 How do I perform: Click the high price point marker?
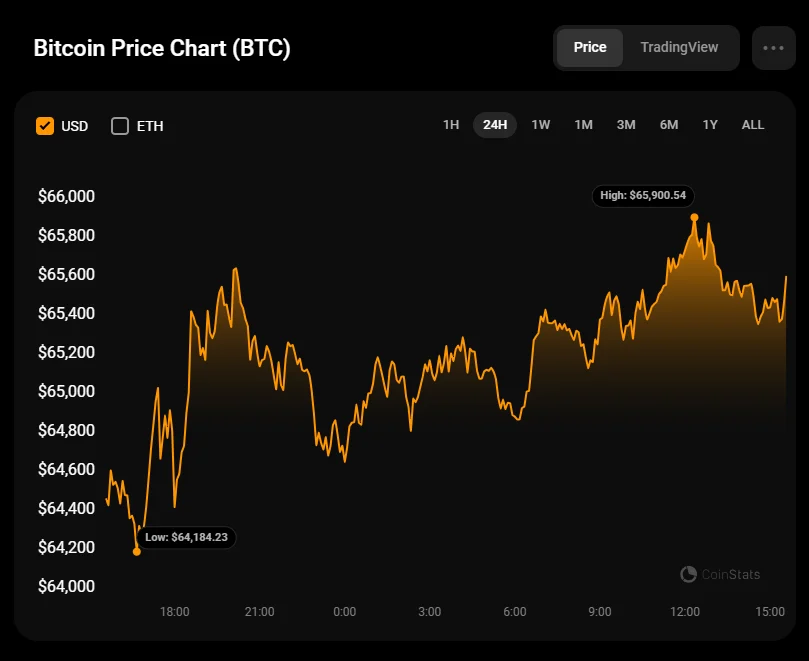694,217
